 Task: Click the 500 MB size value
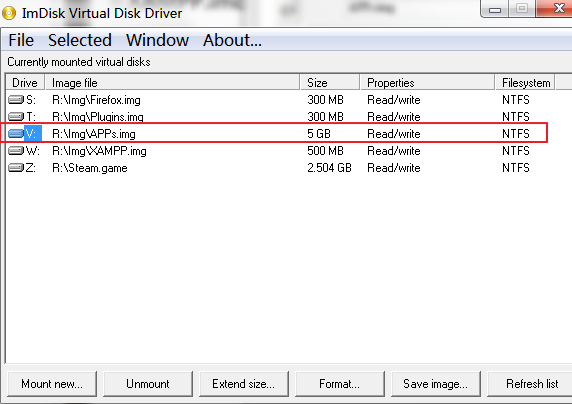[x=325, y=151]
